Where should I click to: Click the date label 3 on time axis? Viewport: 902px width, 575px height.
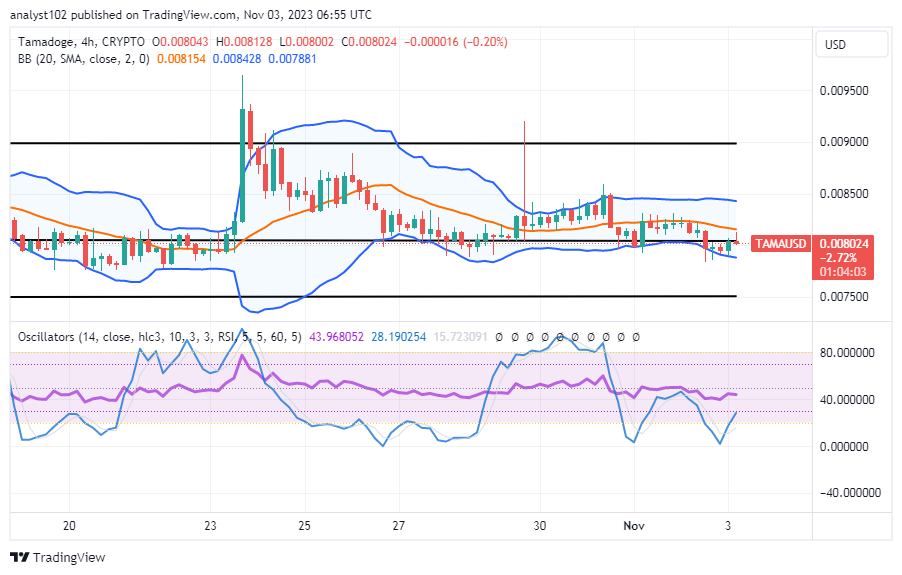[728, 526]
